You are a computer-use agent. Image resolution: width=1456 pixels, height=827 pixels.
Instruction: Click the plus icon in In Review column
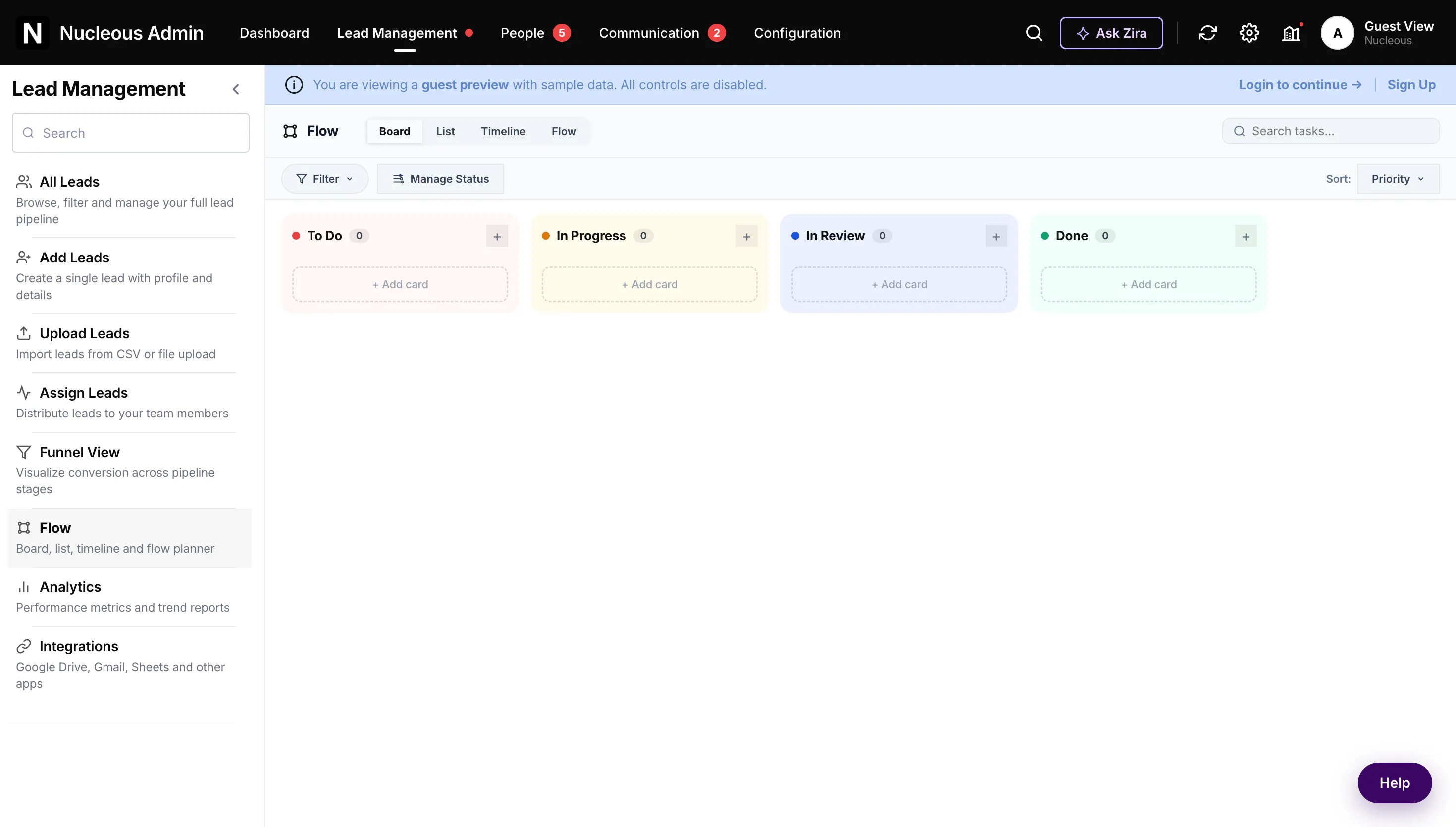click(996, 236)
